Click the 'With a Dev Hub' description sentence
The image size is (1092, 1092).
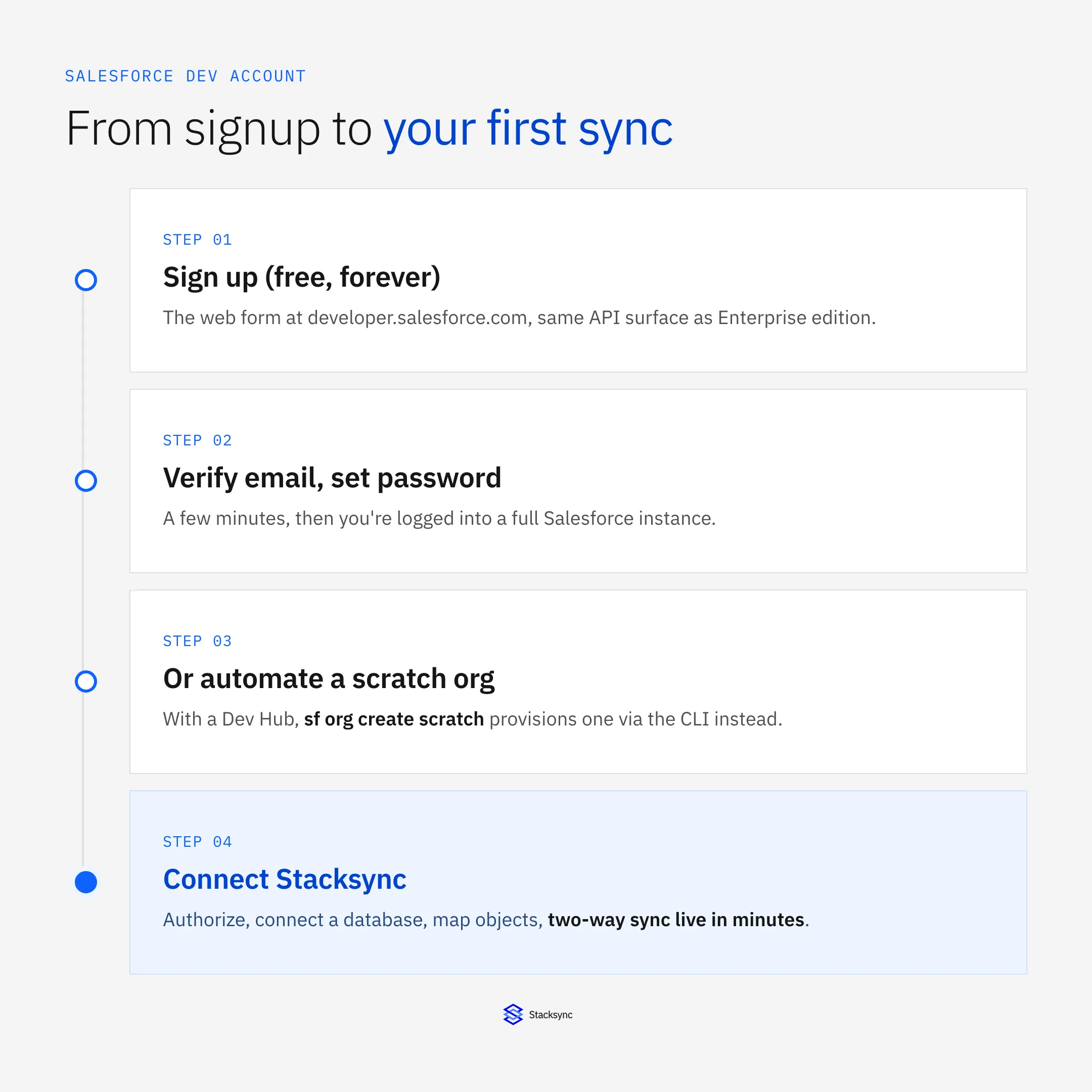coord(473,719)
